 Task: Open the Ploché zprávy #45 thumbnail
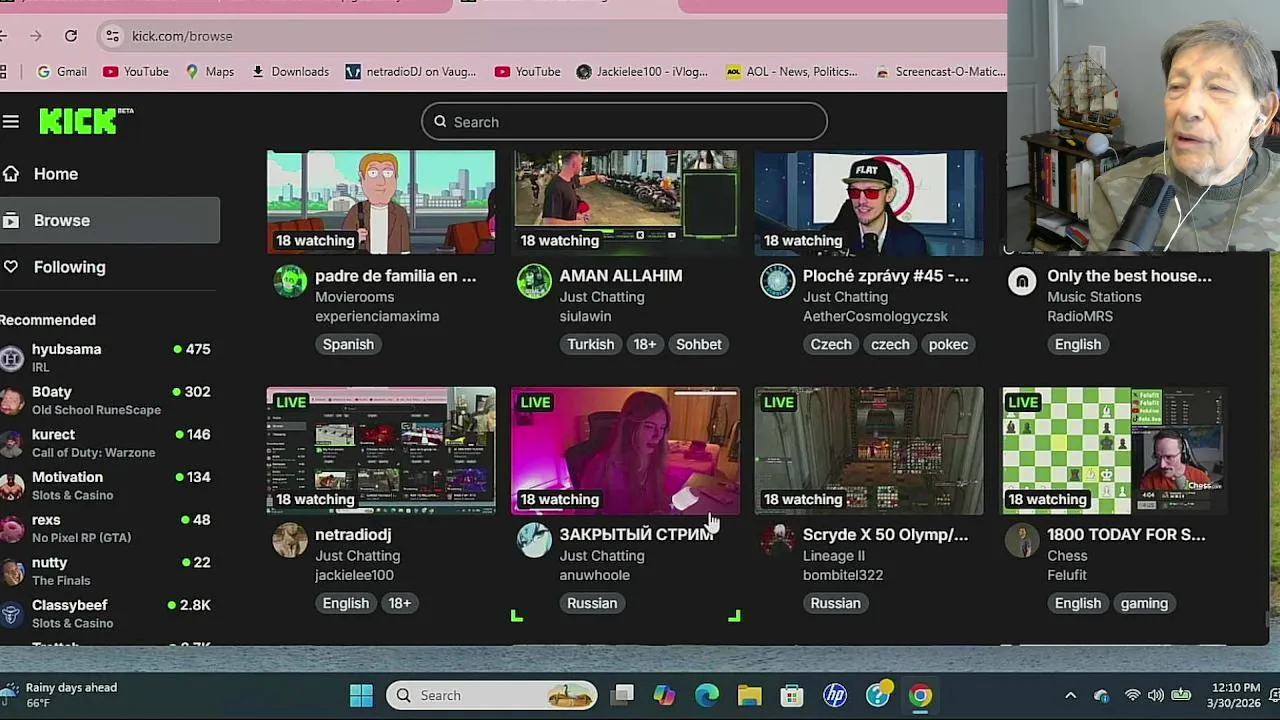869,203
